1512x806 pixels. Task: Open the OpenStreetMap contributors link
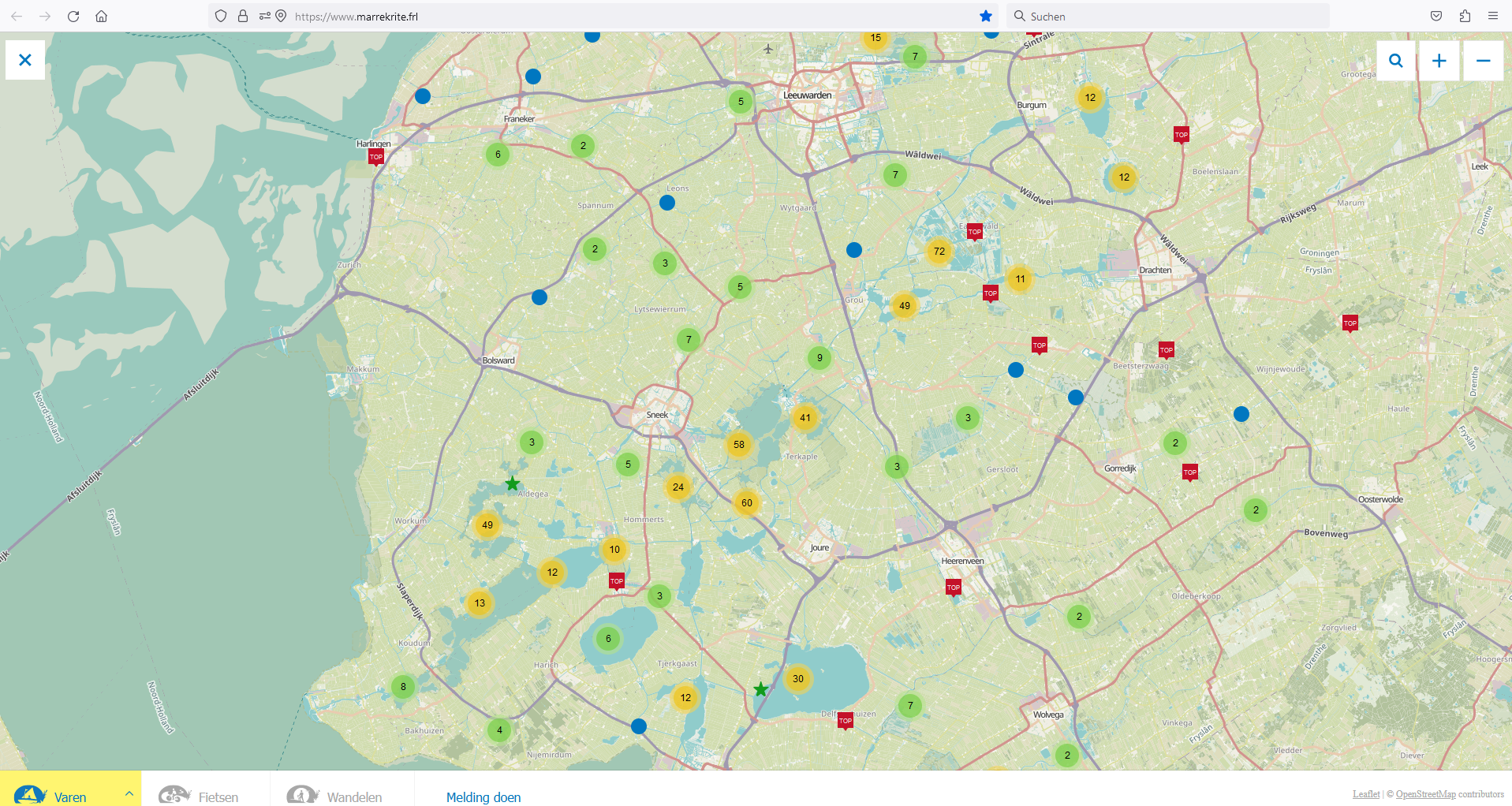point(1425,794)
